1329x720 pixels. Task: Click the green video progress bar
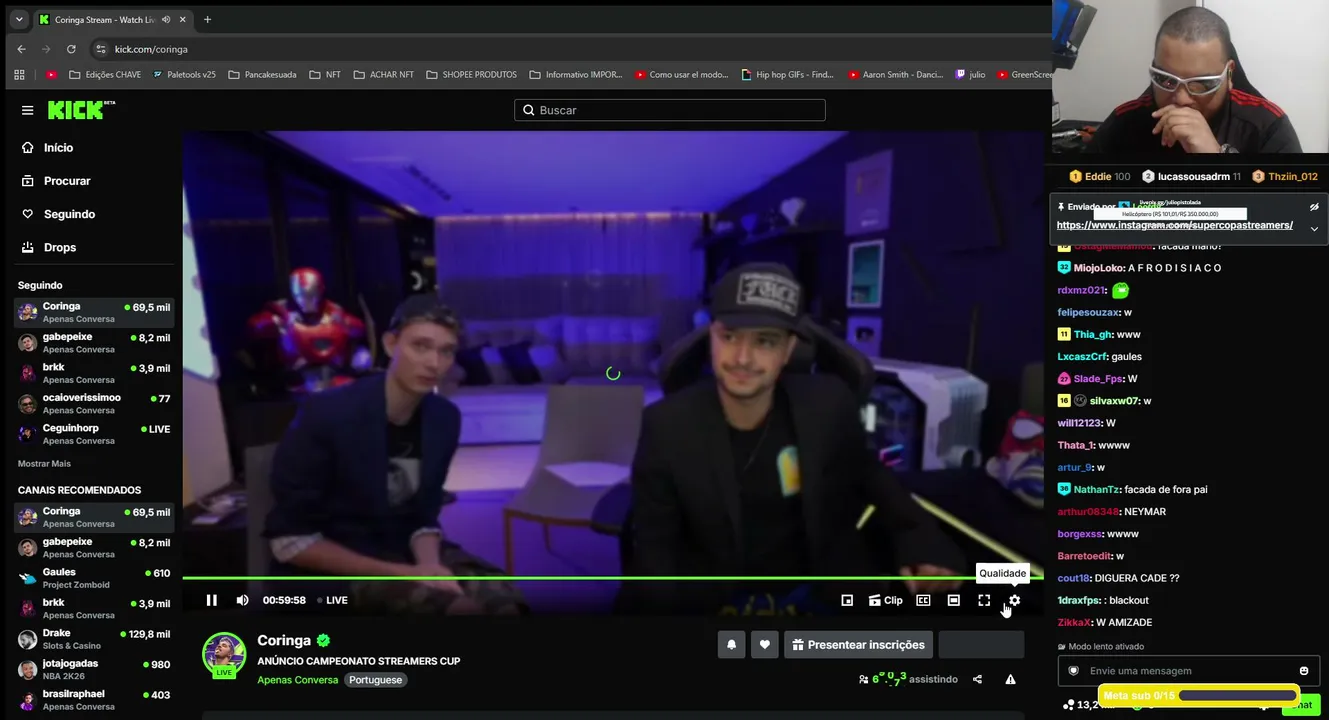[612, 578]
